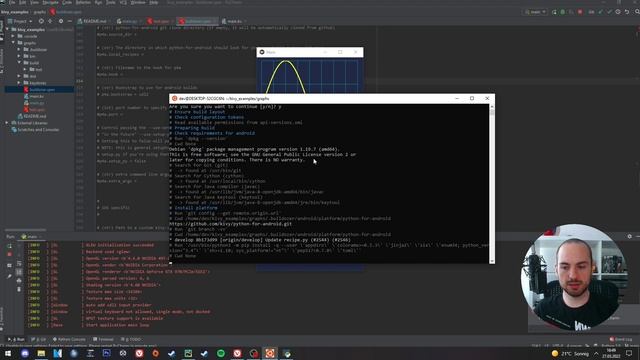Open the Python Console tool window button
The width and height of the screenshot is (640, 360).
(69, 339)
